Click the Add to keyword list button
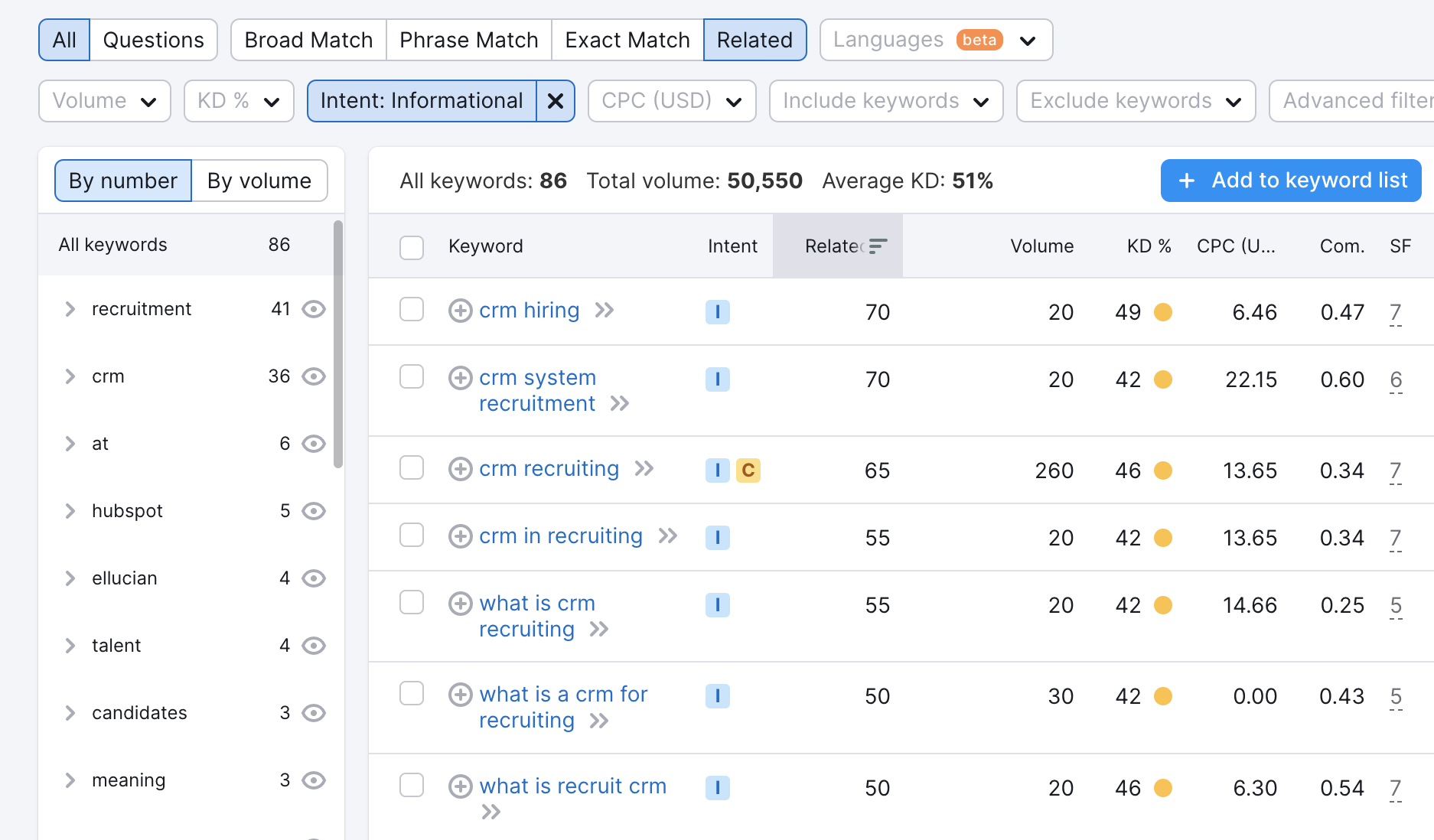Screen dimensions: 1434x840 [1290, 181]
